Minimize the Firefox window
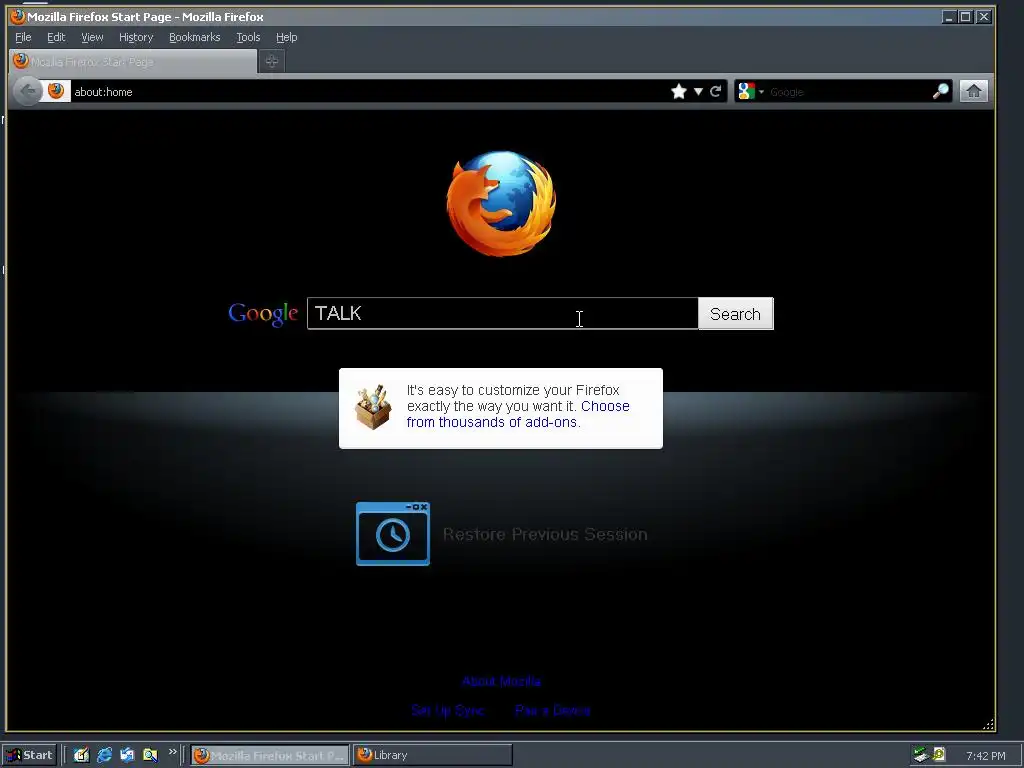 [x=949, y=17]
